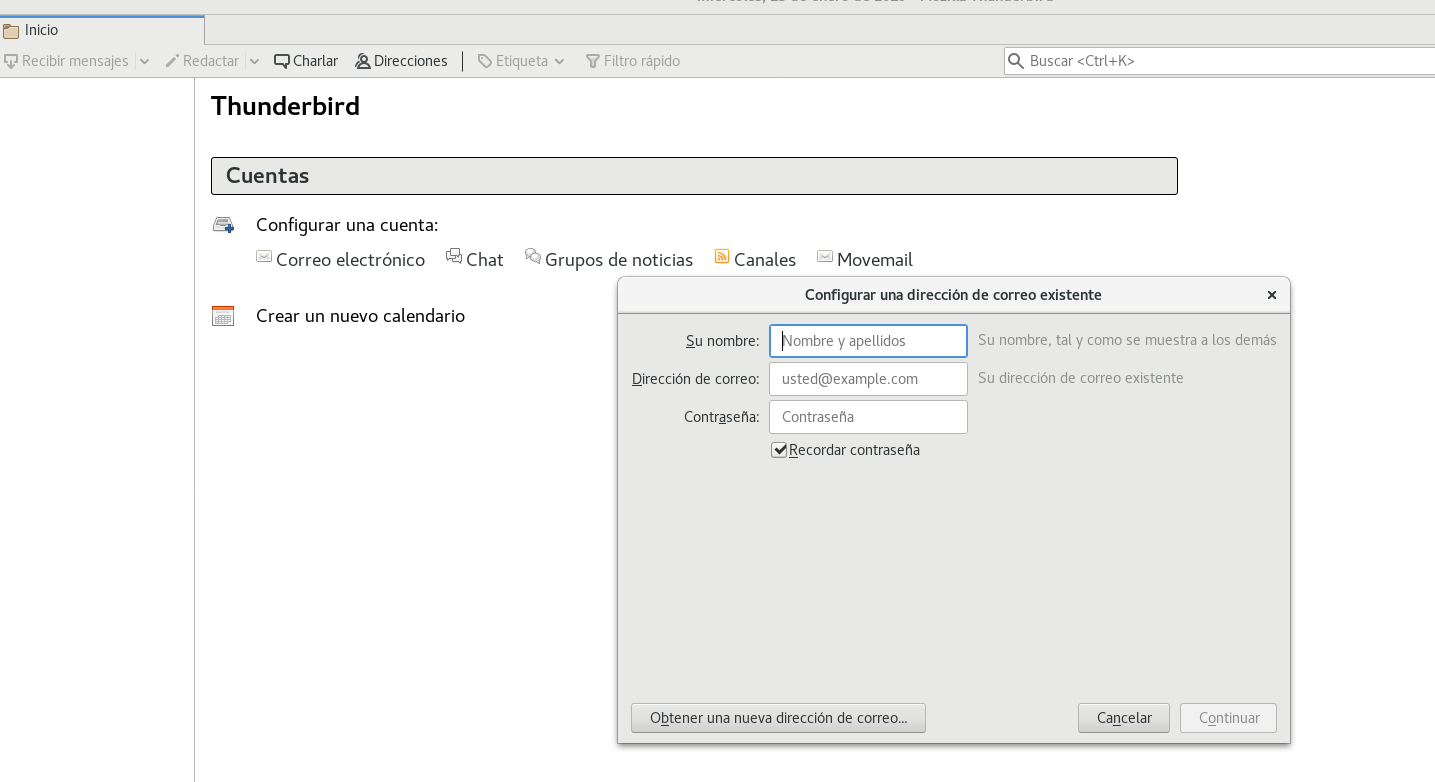Viewport: 1435px width, 782px height.
Task: Click the Etiqueta tag icon
Action: (485, 61)
